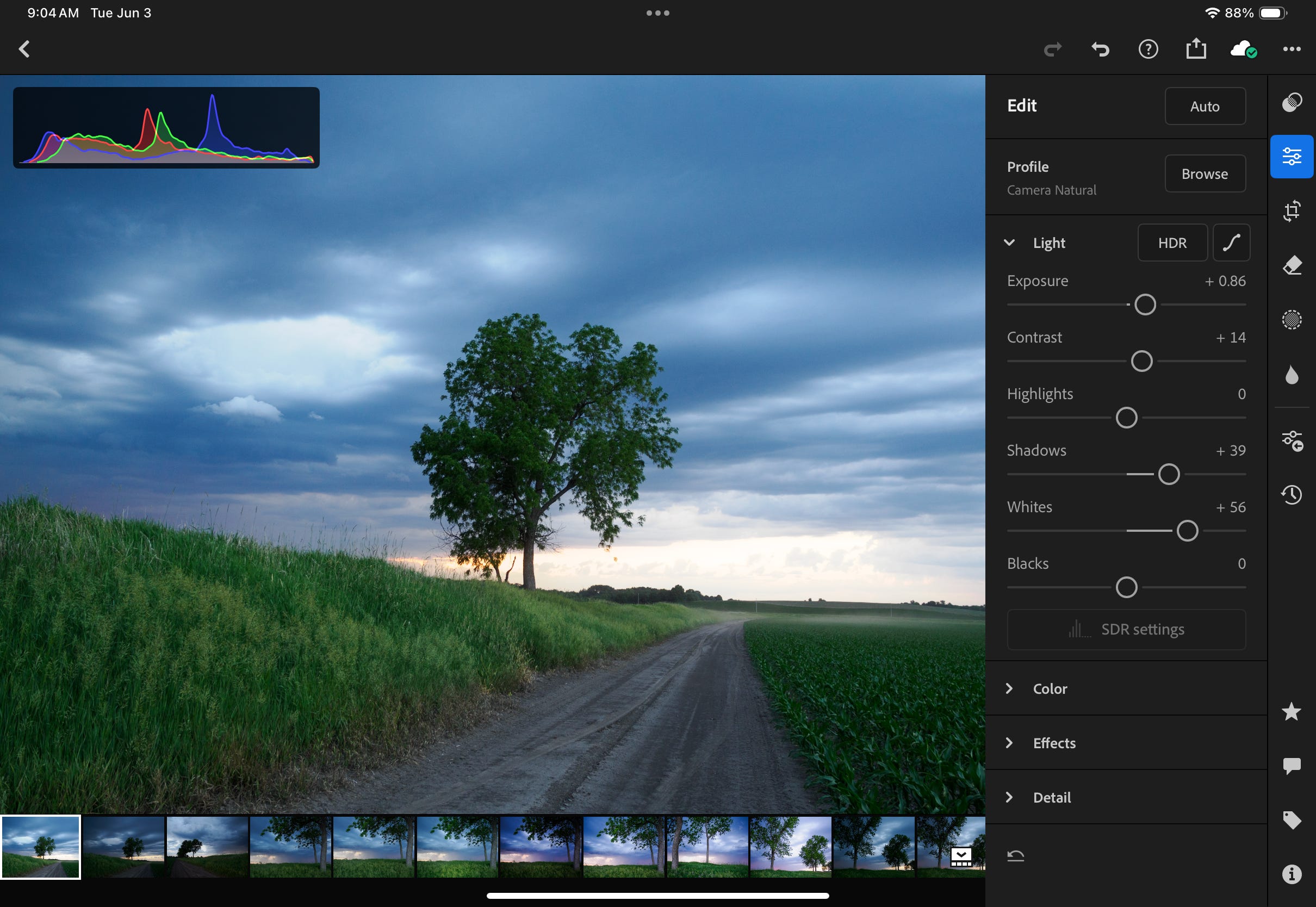This screenshot has width=1316, height=907.
Task: Tap the share export icon
Action: 1195,49
